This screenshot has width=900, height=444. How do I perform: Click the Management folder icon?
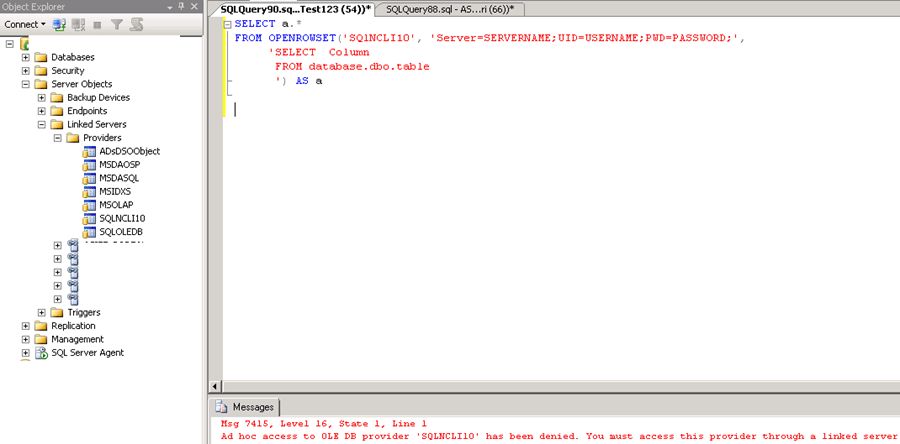point(41,339)
